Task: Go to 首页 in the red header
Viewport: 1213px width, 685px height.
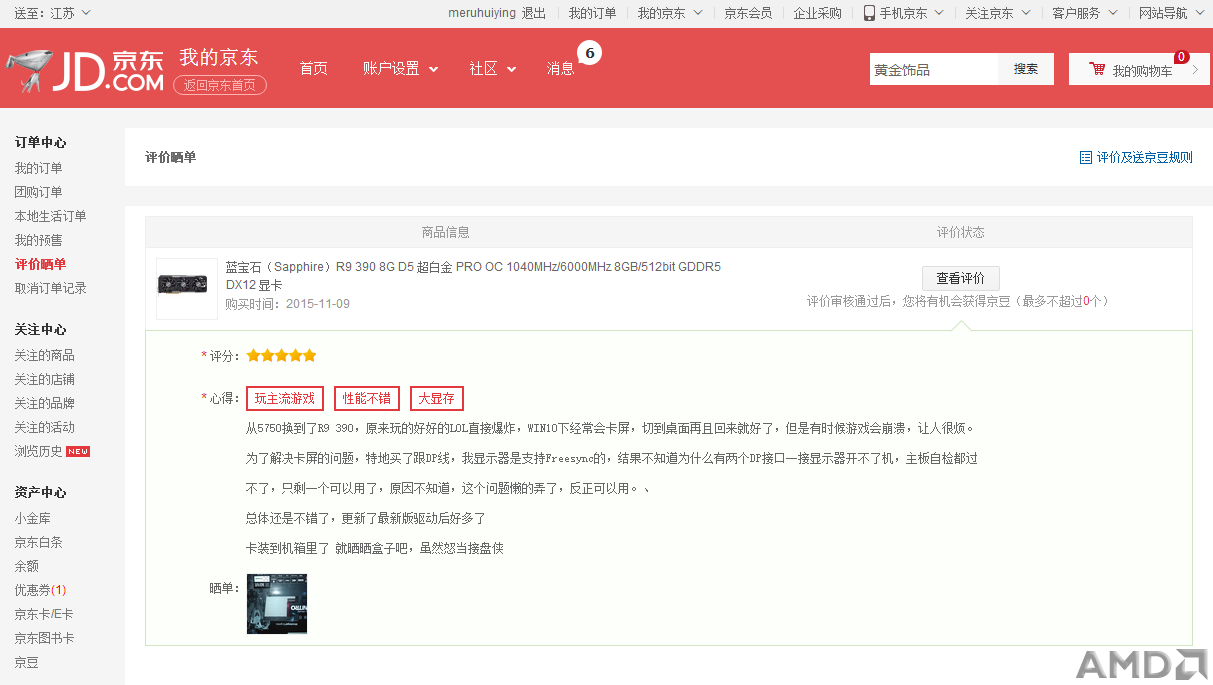Action: [314, 69]
